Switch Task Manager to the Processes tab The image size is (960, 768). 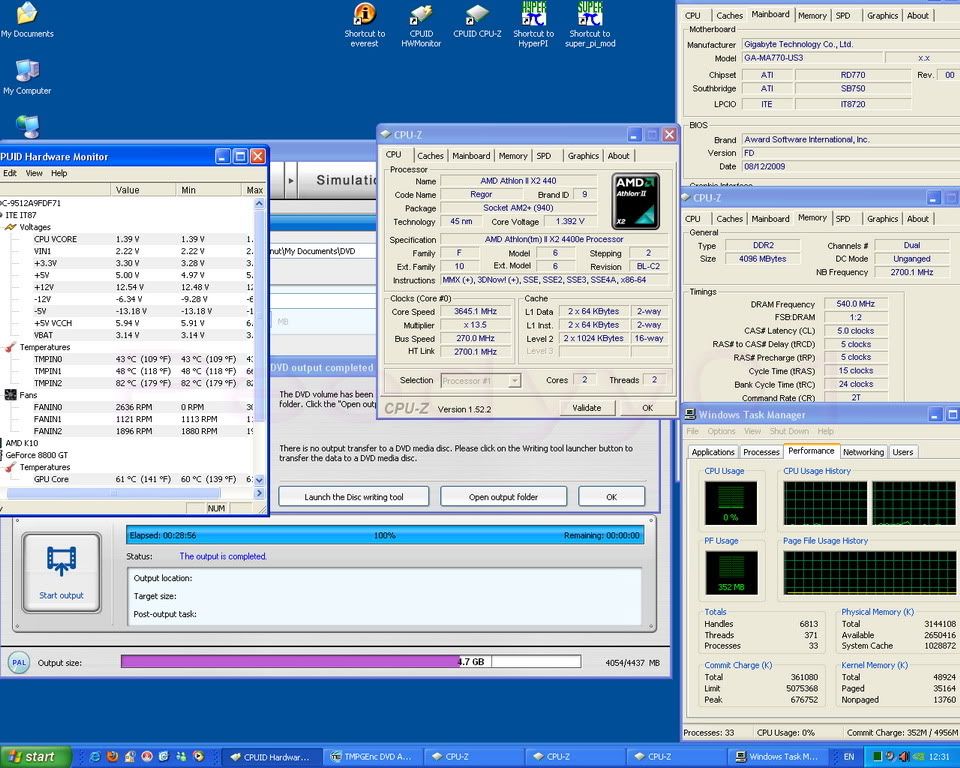click(x=761, y=452)
